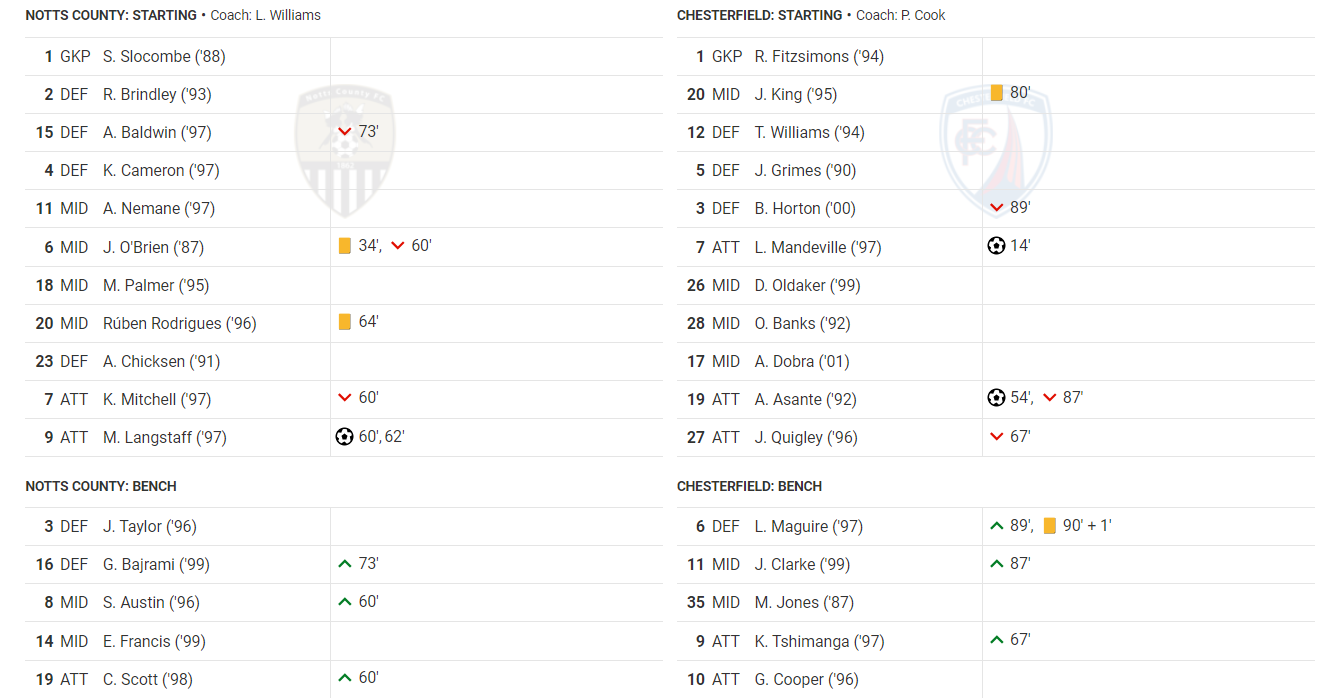The image size is (1332, 698).
Task: Click the Chesterfield club crest watermark
Action: point(996,150)
